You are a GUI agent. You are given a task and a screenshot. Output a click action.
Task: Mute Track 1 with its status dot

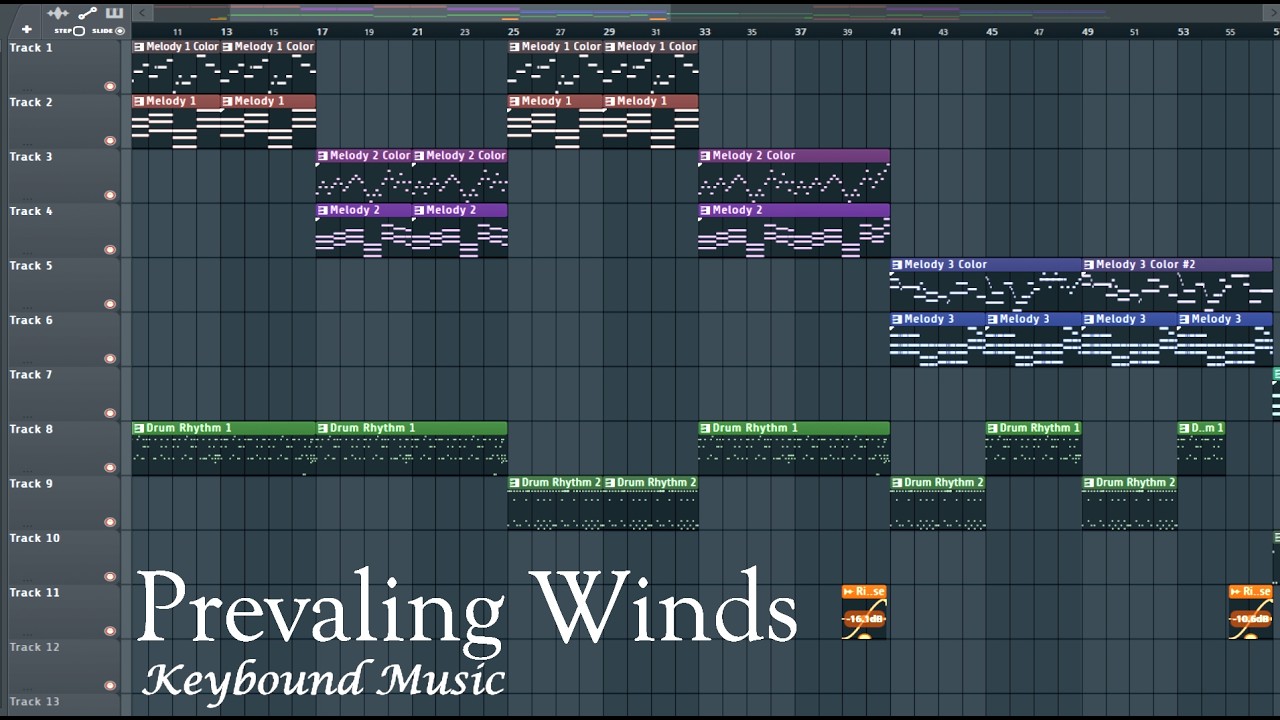(x=110, y=86)
